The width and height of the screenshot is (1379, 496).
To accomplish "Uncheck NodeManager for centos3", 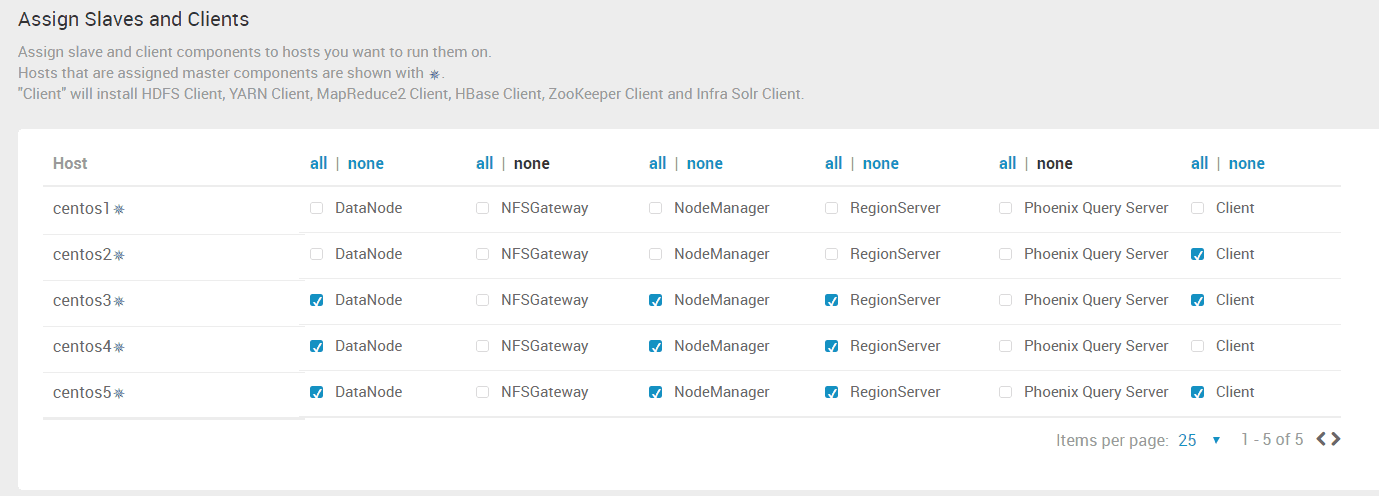I will 656,300.
